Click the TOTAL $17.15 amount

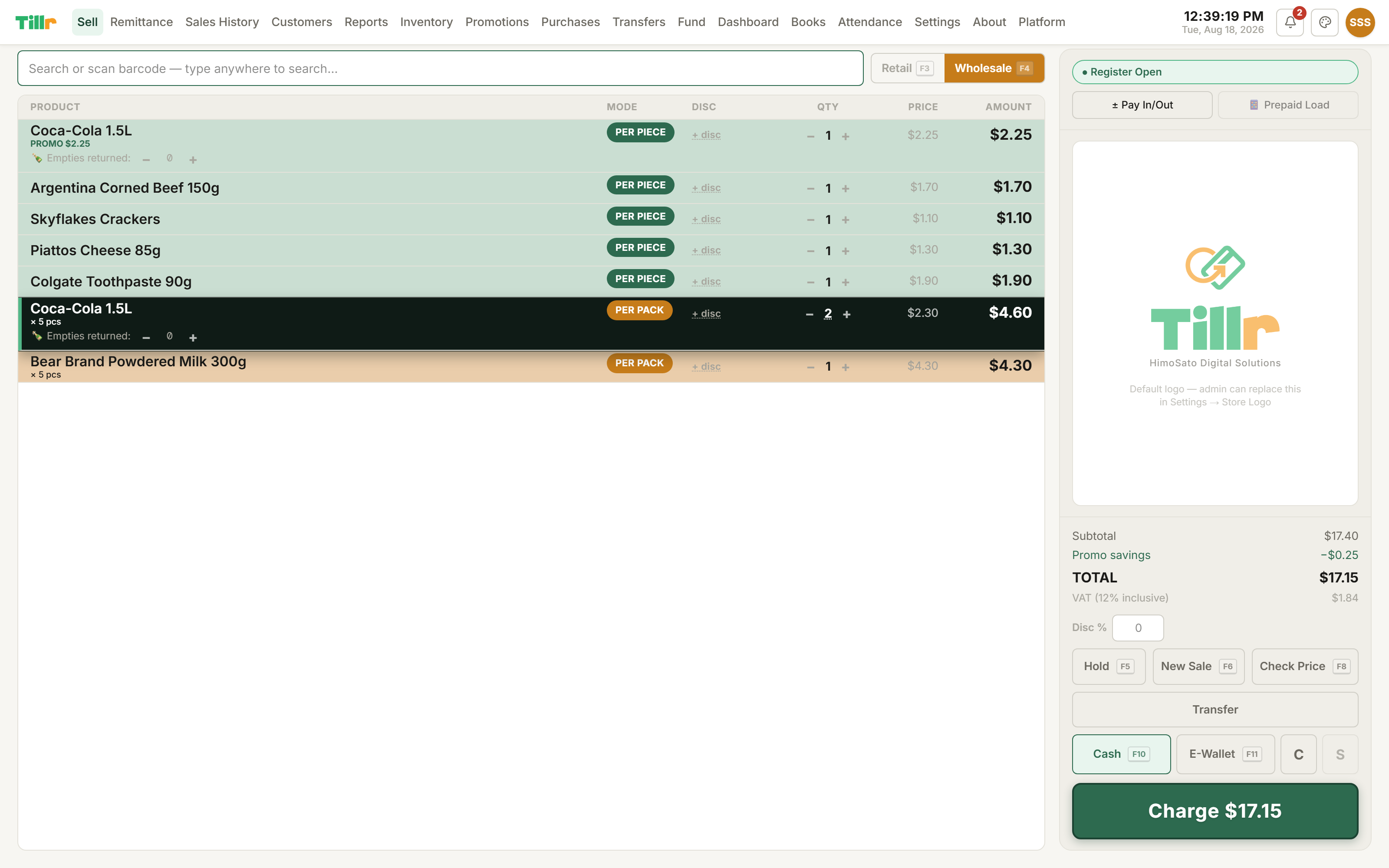[1338, 578]
